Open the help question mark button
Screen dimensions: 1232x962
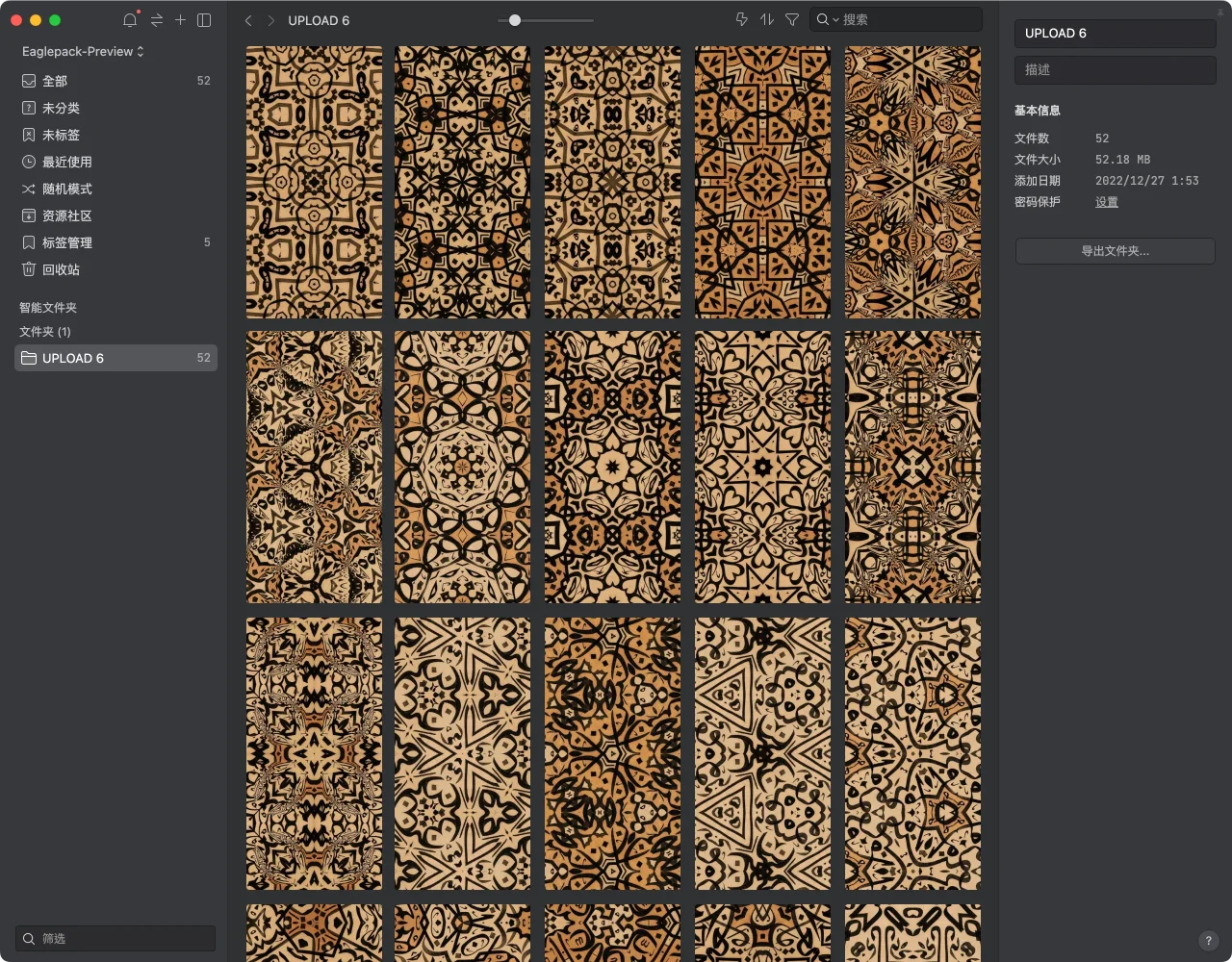[1209, 941]
